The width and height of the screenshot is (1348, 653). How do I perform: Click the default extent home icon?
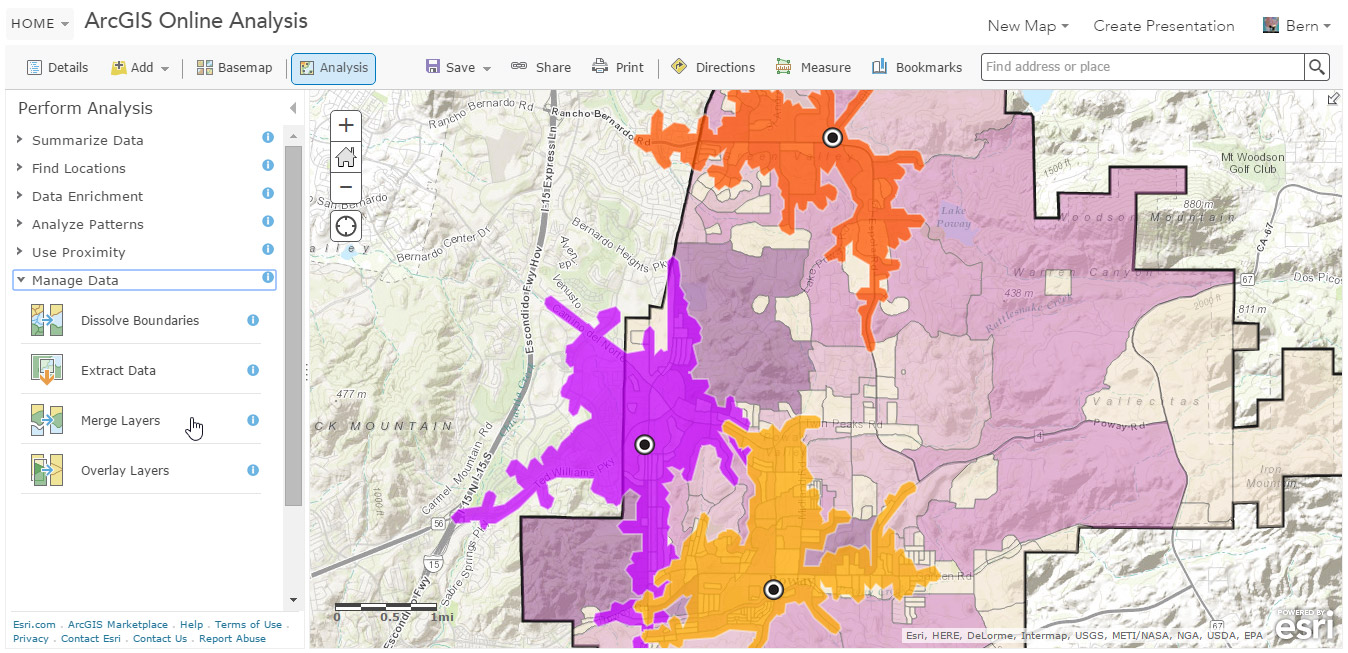pyautogui.click(x=346, y=156)
